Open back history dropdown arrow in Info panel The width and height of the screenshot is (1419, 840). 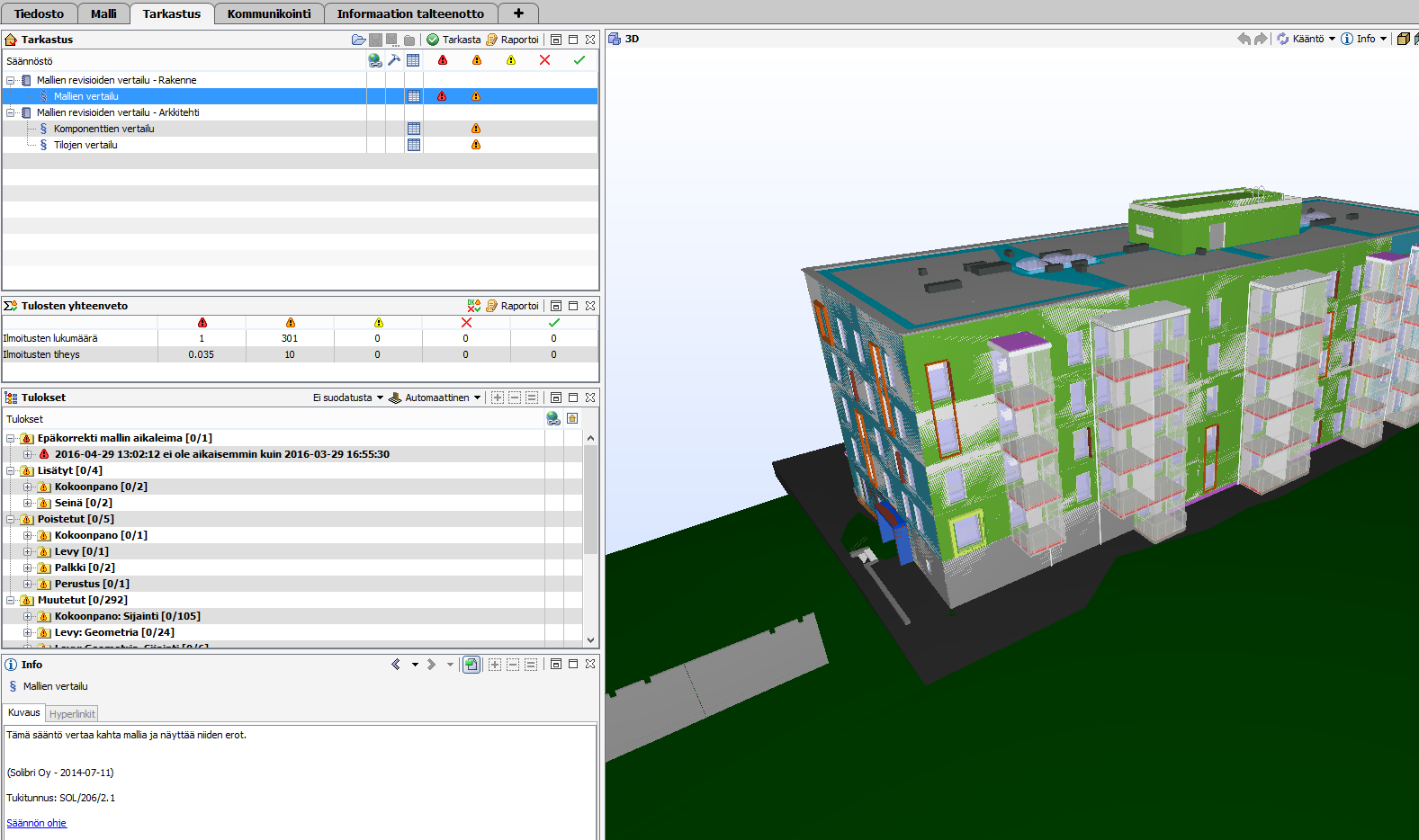[x=415, y=665]
